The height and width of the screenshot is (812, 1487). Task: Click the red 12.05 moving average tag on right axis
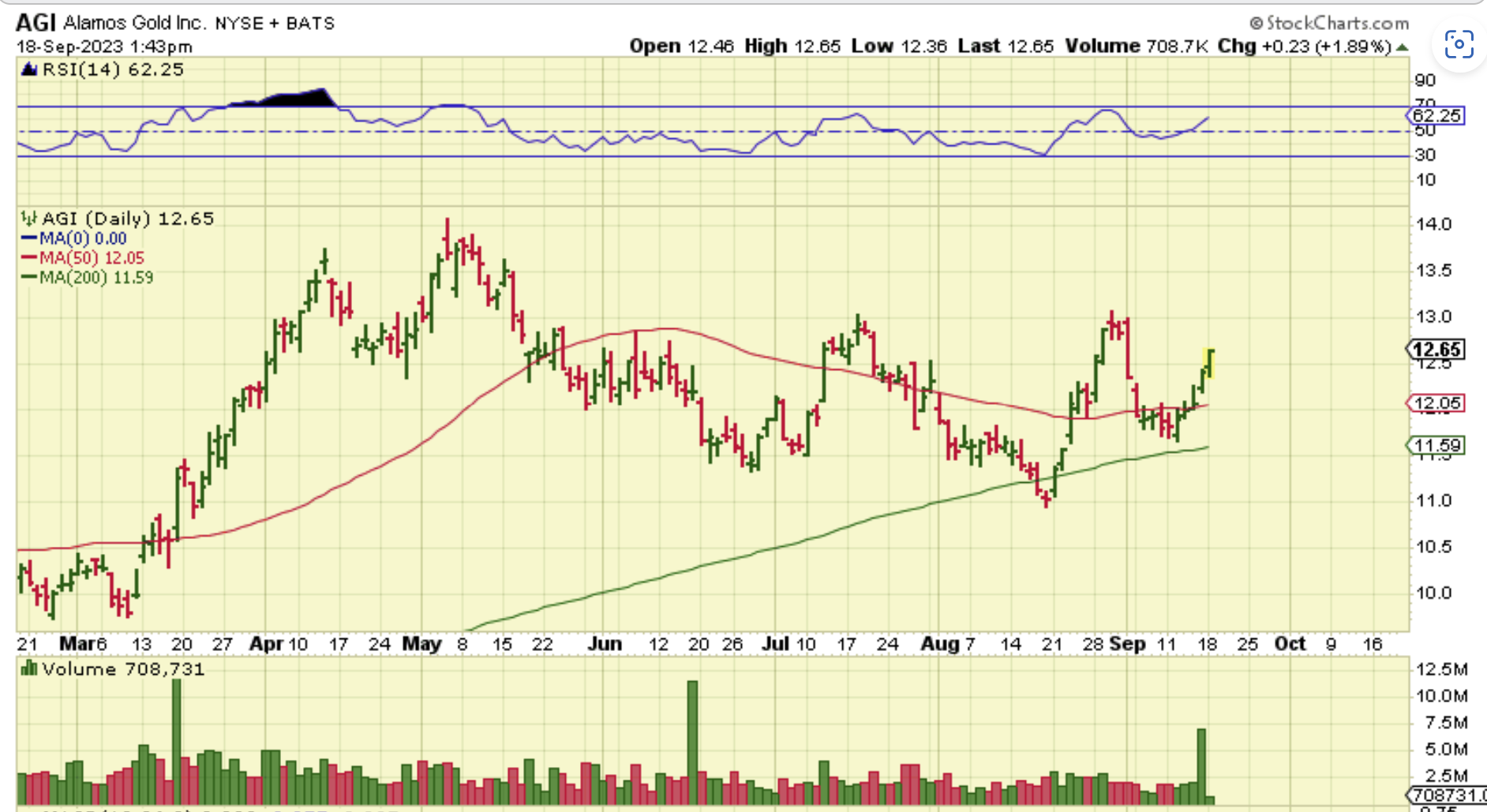[1436, 404]
